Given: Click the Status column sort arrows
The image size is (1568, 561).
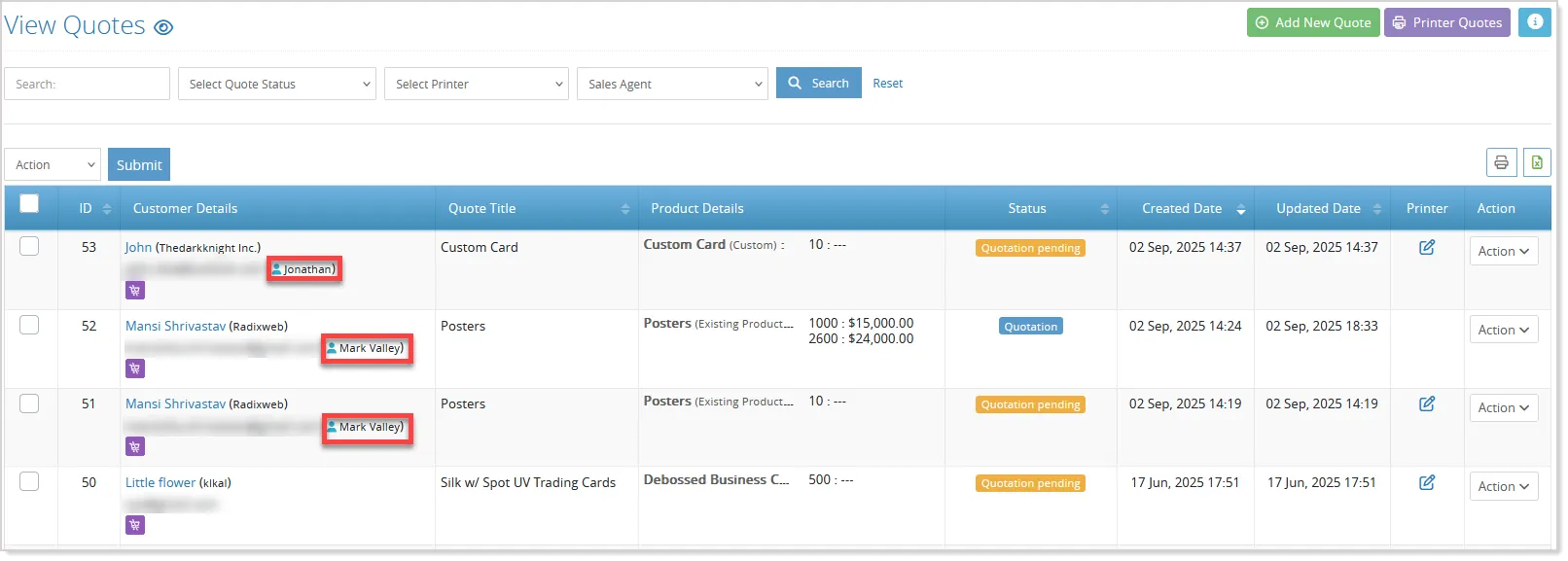Looking at the screenshot, I should [1105, 209].
